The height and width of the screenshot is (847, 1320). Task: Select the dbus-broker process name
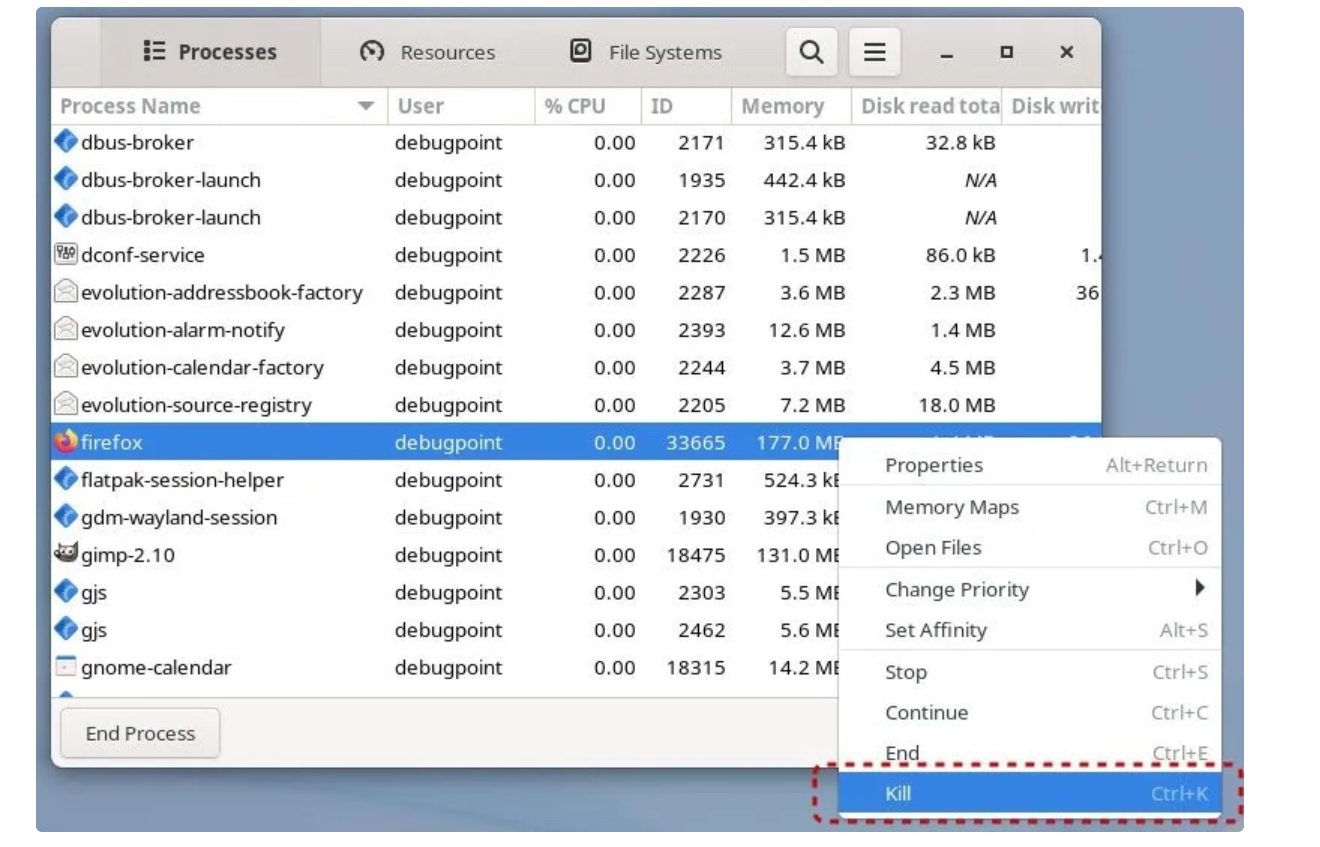(x=138, y=143)
